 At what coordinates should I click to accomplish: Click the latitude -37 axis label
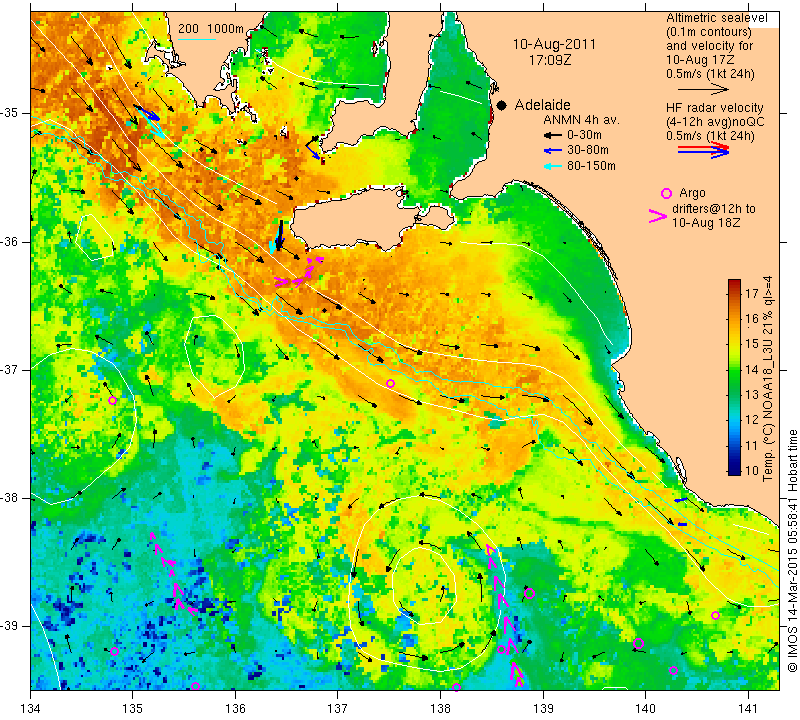(11, 369)
